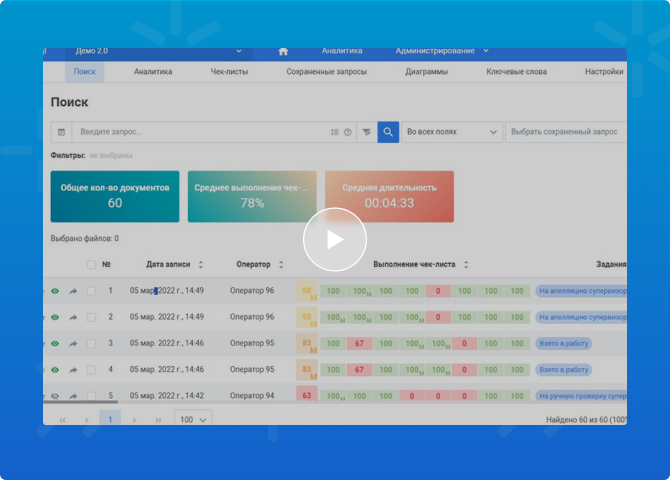Click the list options icon in search field
This screenshot has width=670, height=480.
coord(335,132)
